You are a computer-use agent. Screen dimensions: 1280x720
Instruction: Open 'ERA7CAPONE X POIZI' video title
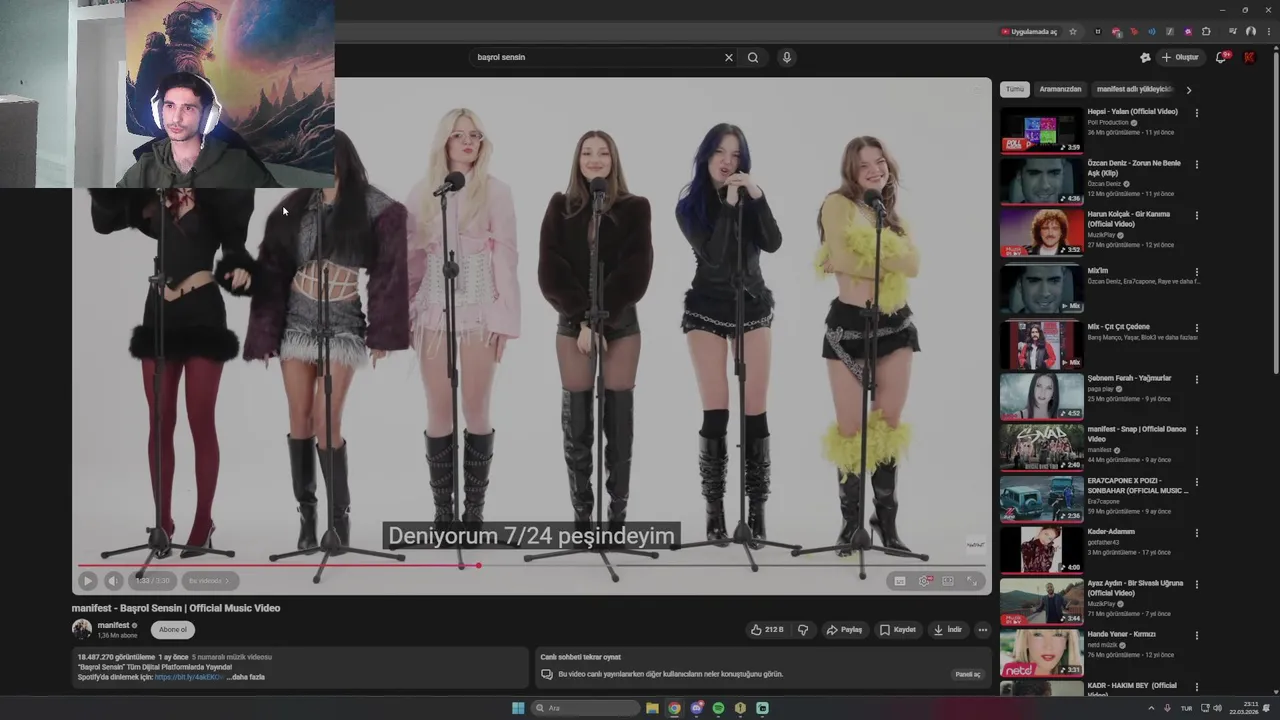1138,485
